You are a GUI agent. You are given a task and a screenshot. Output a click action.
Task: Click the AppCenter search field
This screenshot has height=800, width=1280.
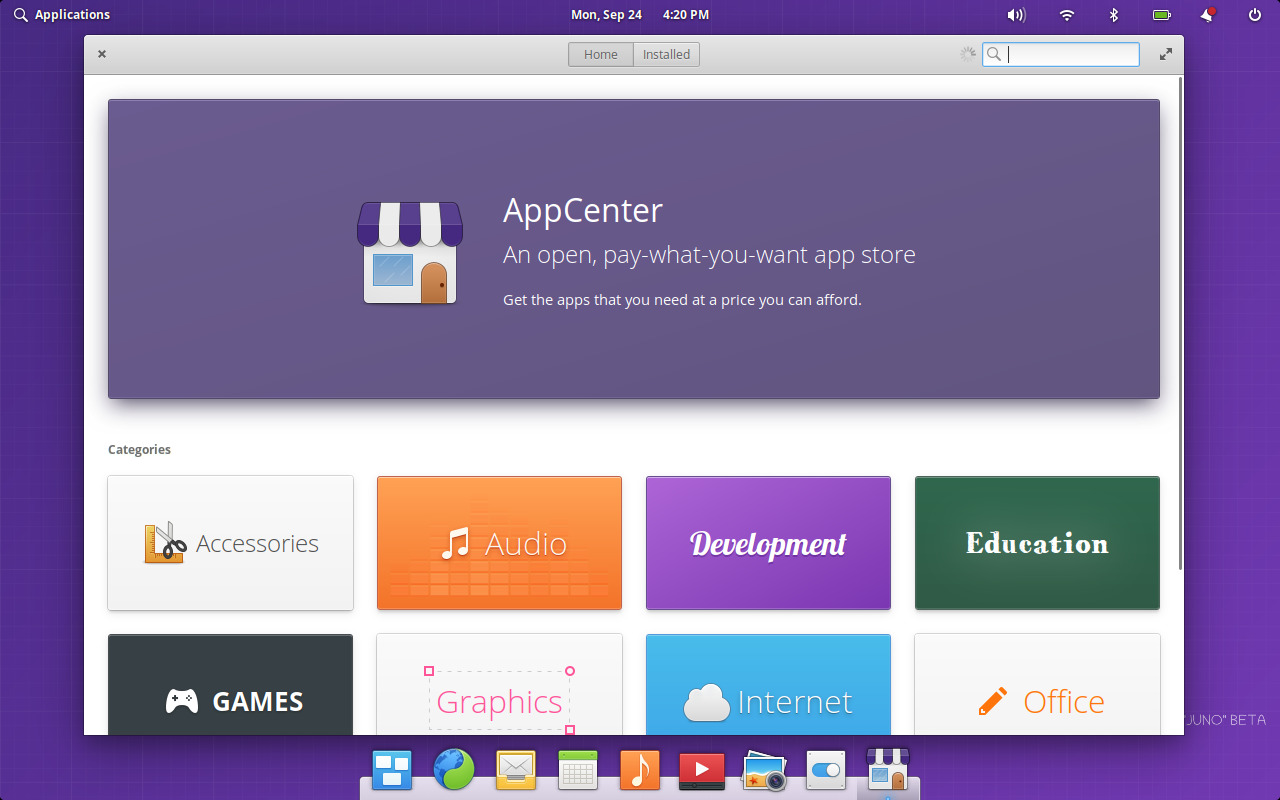click(x=1061, y=55)
